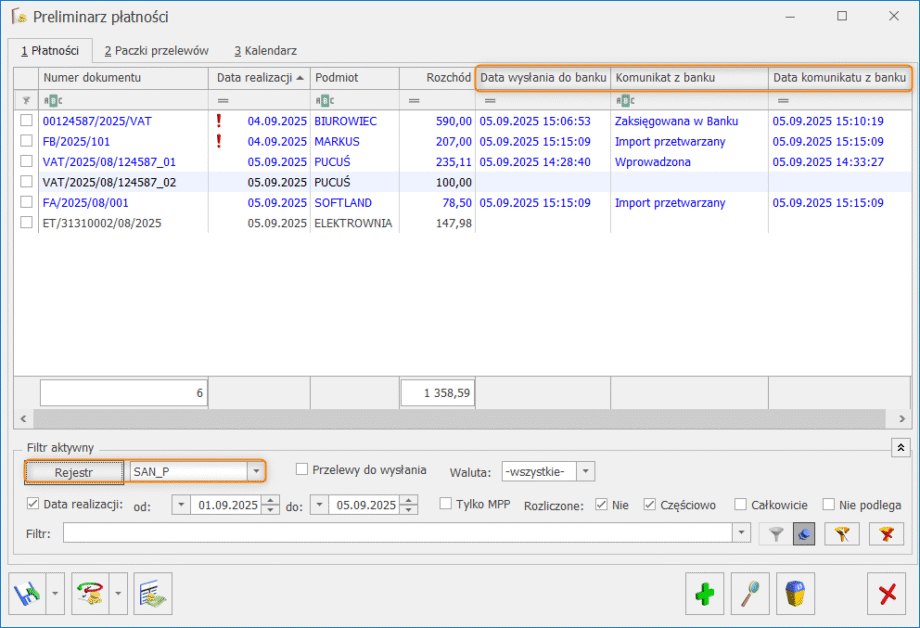Click the calculator document list icon

coord(153,594)
